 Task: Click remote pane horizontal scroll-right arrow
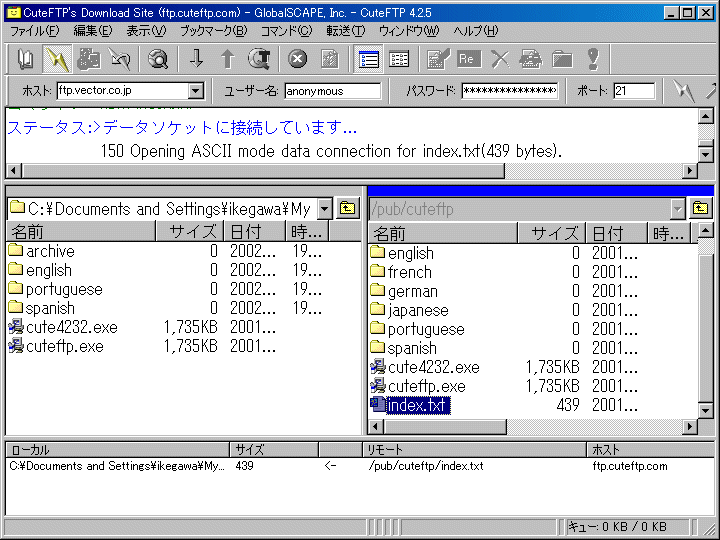coord(689,427)
